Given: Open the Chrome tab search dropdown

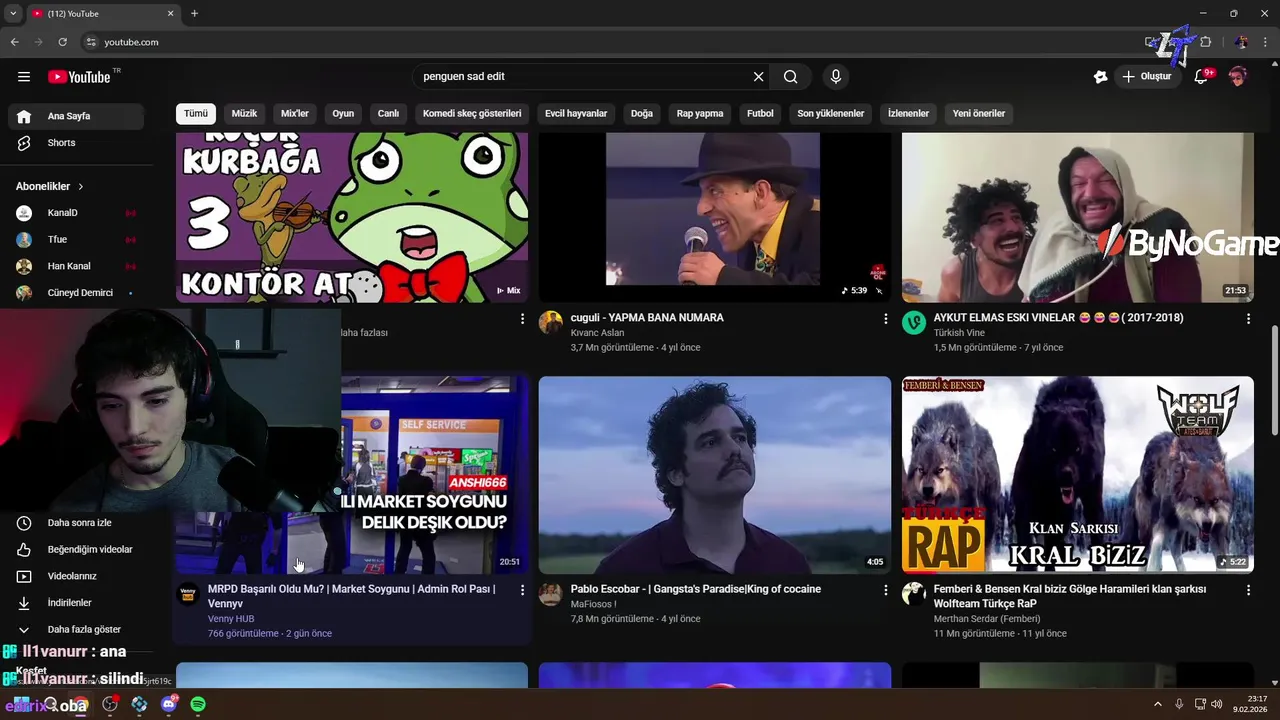Looking at the screenshot, I should tap(13, 13).
